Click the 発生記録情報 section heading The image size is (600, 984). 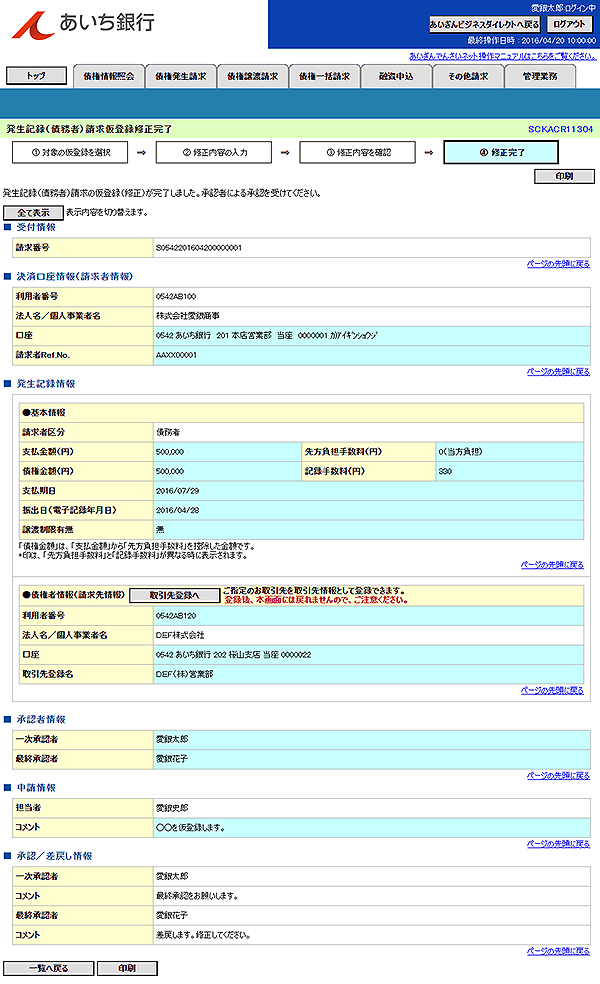[46, 383]
